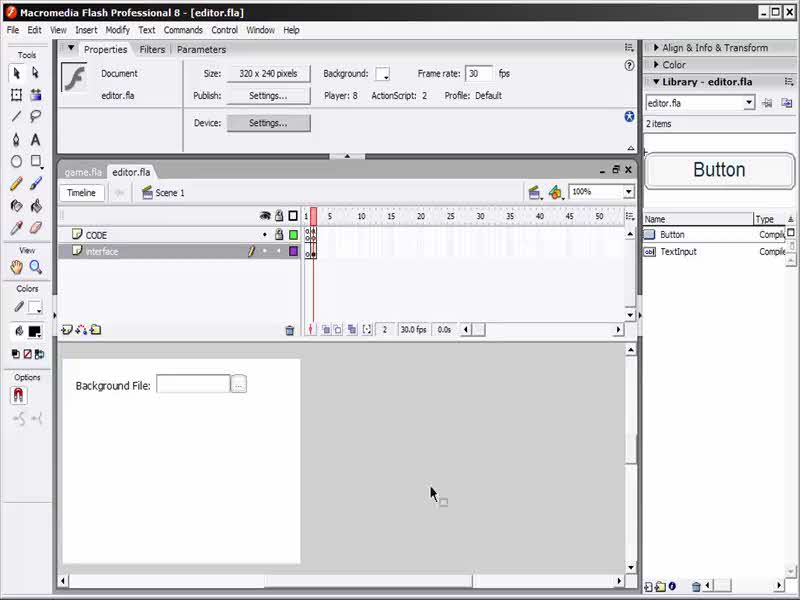The width and height of the screenshot is (800, 600).
Task: Toggle lock on the CODE layer
Action: point(279,235)
